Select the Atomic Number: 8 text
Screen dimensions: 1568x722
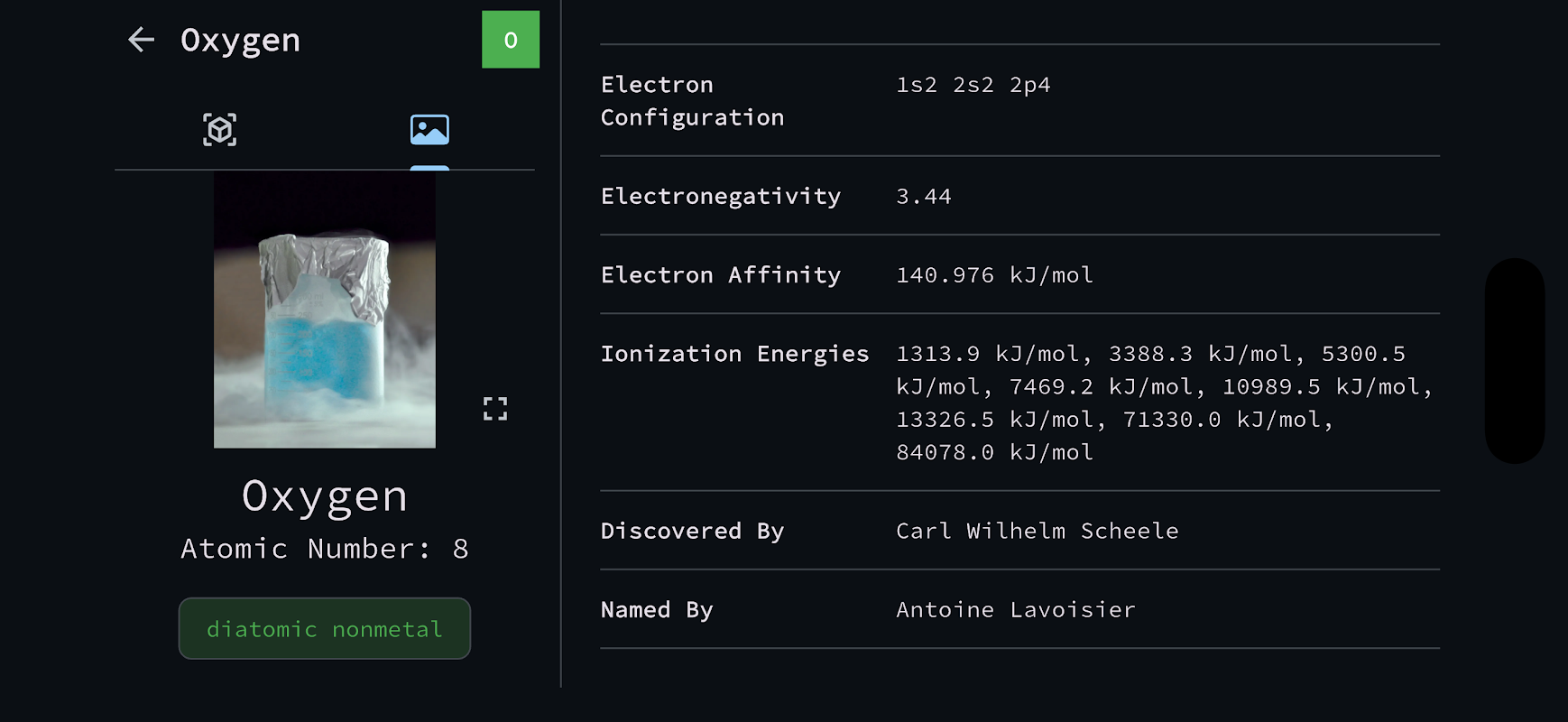325,549
